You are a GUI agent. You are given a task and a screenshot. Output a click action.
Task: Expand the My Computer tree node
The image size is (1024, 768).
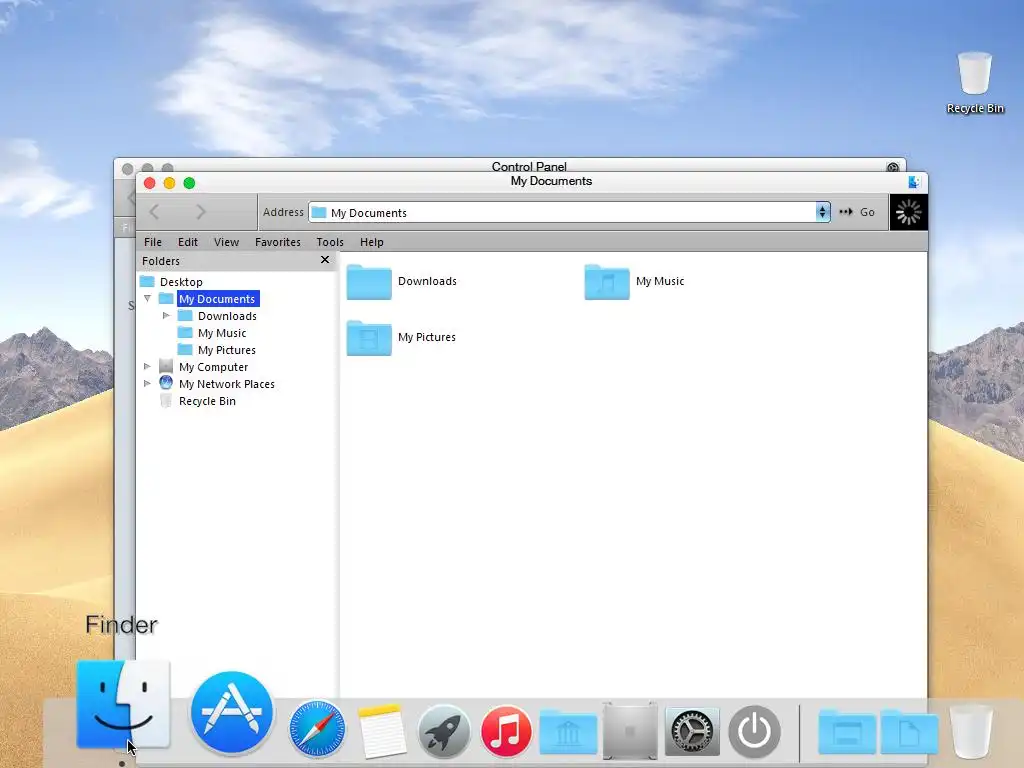tap(147, 366)
